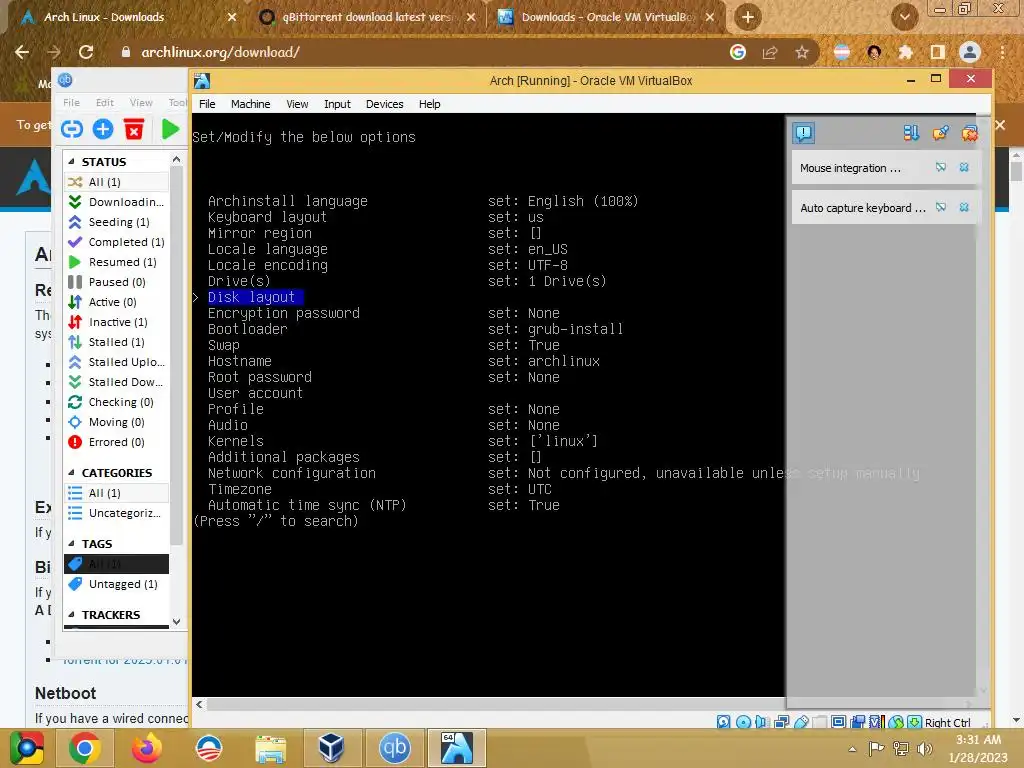Click the network adapter icon in VirtualBox status bar

pos(781,722)
